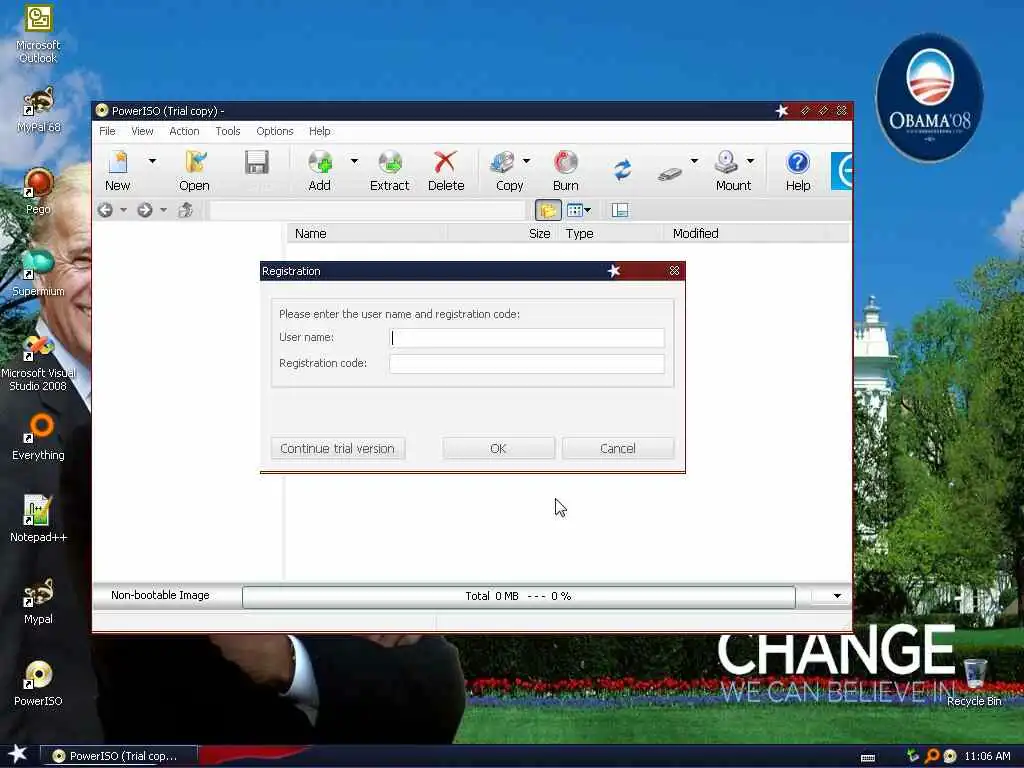Open the status bar media size dropdown
Screen dimensions: 1024x768
tap(837, 596)
